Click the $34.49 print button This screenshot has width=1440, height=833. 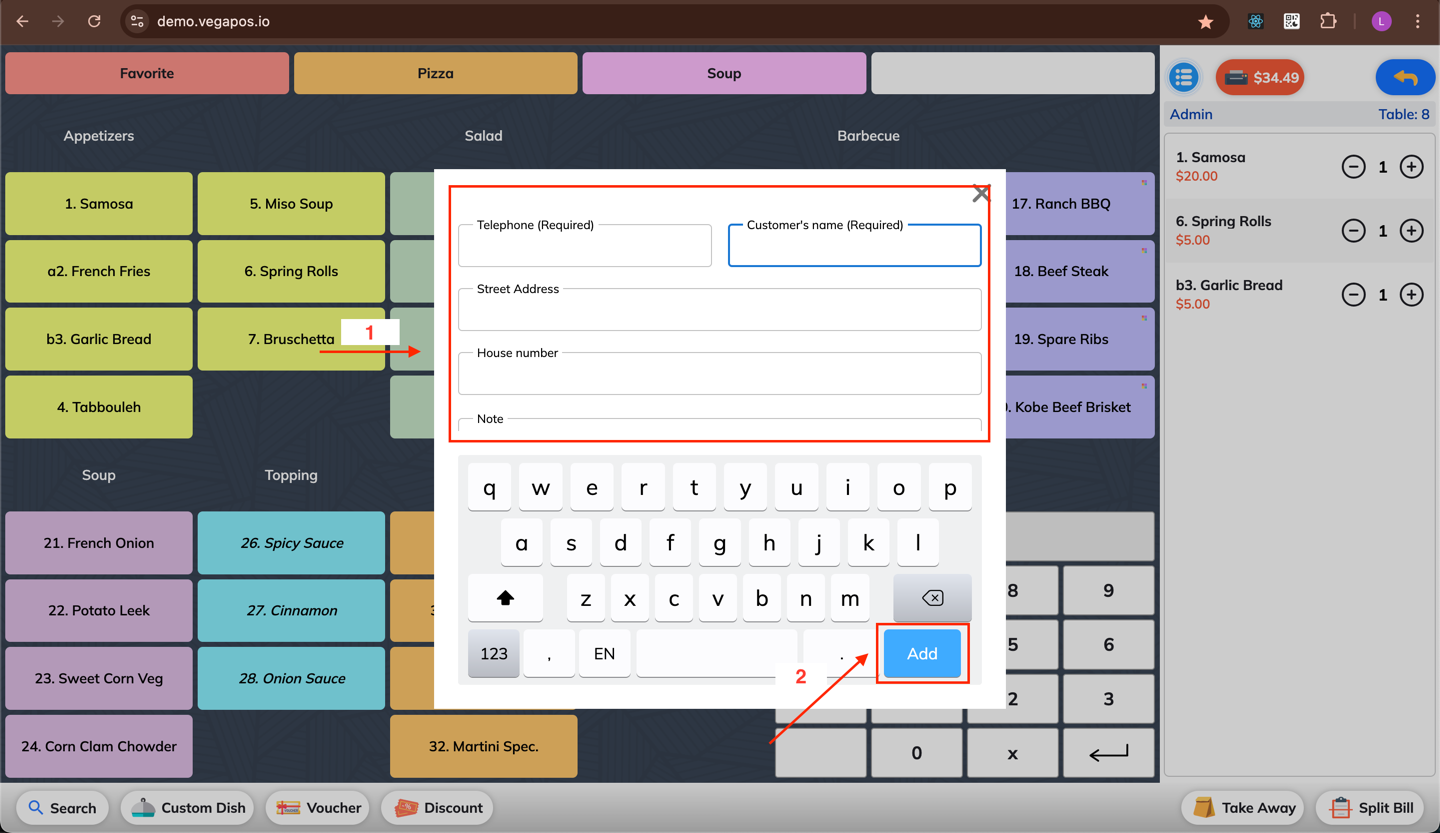point(1260,77)
